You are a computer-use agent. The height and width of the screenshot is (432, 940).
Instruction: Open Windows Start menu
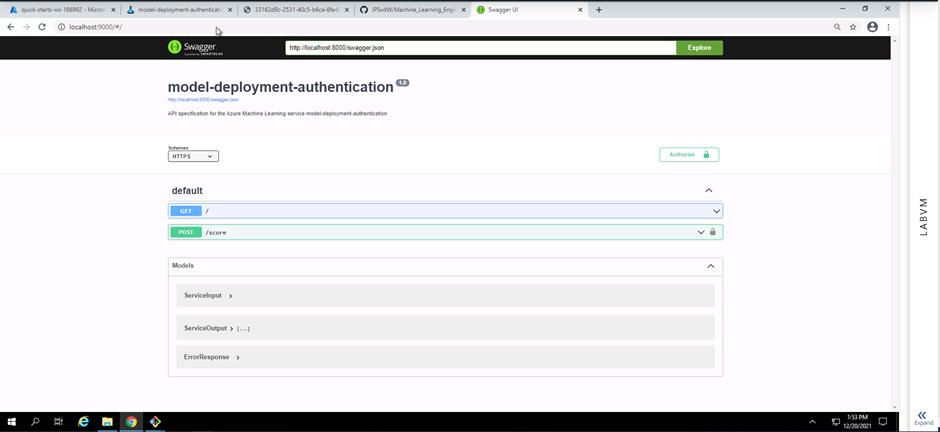[11, 422]
